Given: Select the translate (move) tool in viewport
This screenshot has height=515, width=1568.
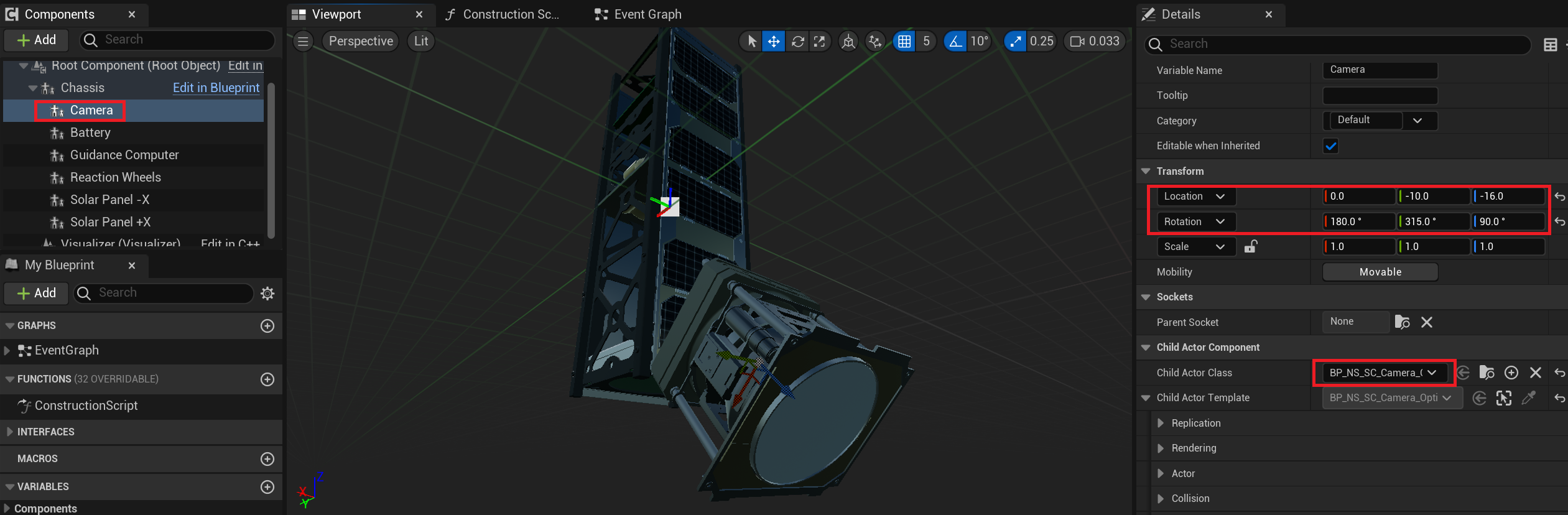Looking at the screenshot, I should point(773,42).
